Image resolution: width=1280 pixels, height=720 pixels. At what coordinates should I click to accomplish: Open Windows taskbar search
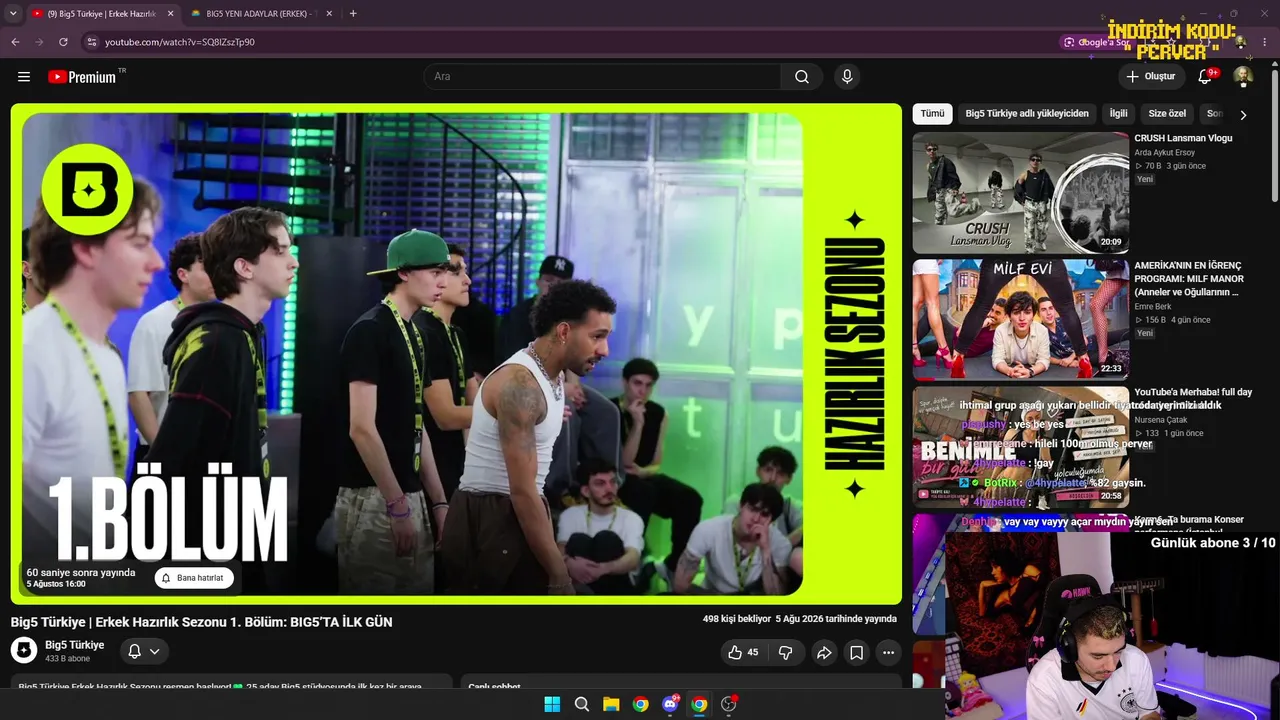tap(582, 704)
